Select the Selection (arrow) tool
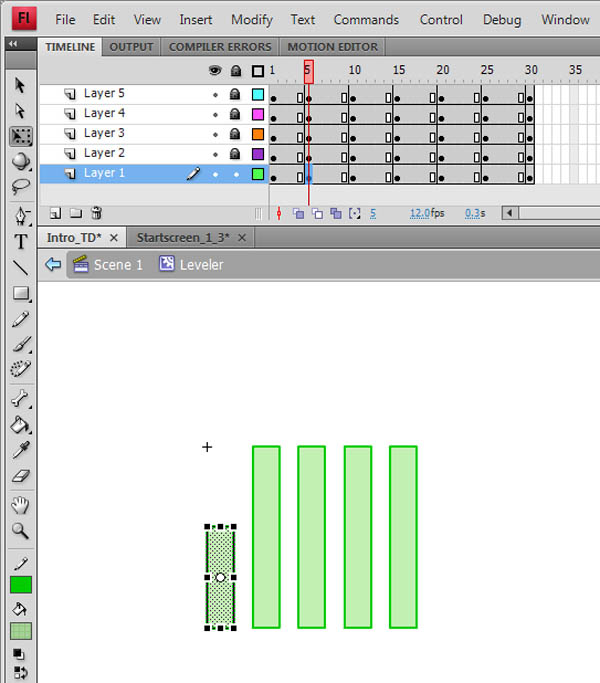This screenshot has width=600, height=683. coord(20,85)
